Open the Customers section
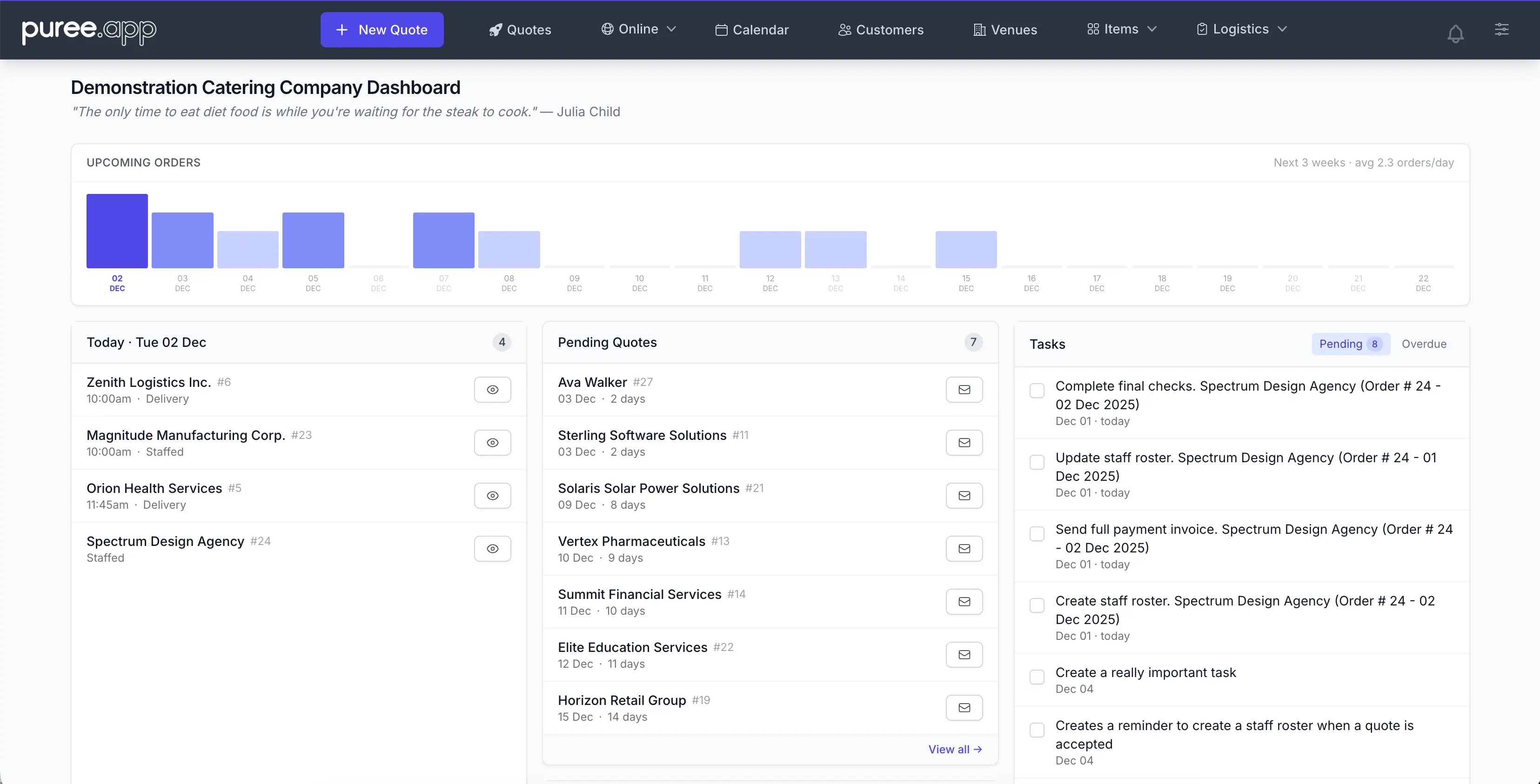1540x784 pixels. tap(880, 29)
